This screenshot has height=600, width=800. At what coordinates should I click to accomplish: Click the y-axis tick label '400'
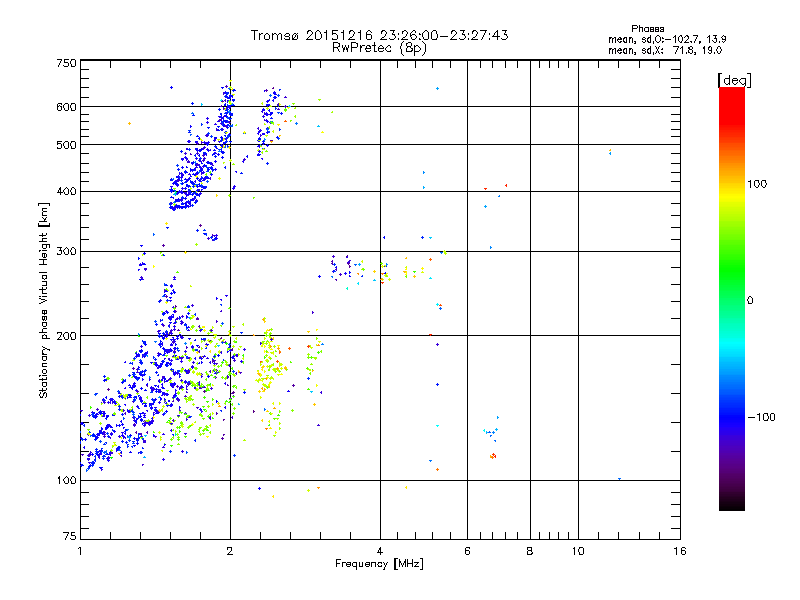tap(66, 192)
